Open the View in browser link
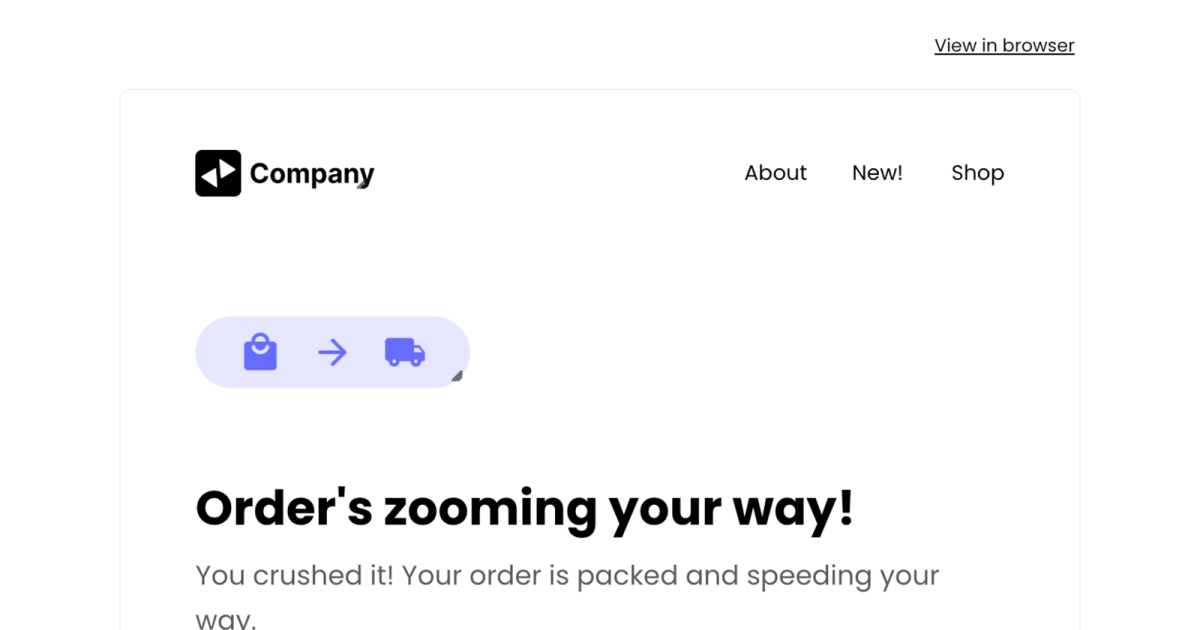Screen dimensions: 1200x630 tap(1004, 45)
